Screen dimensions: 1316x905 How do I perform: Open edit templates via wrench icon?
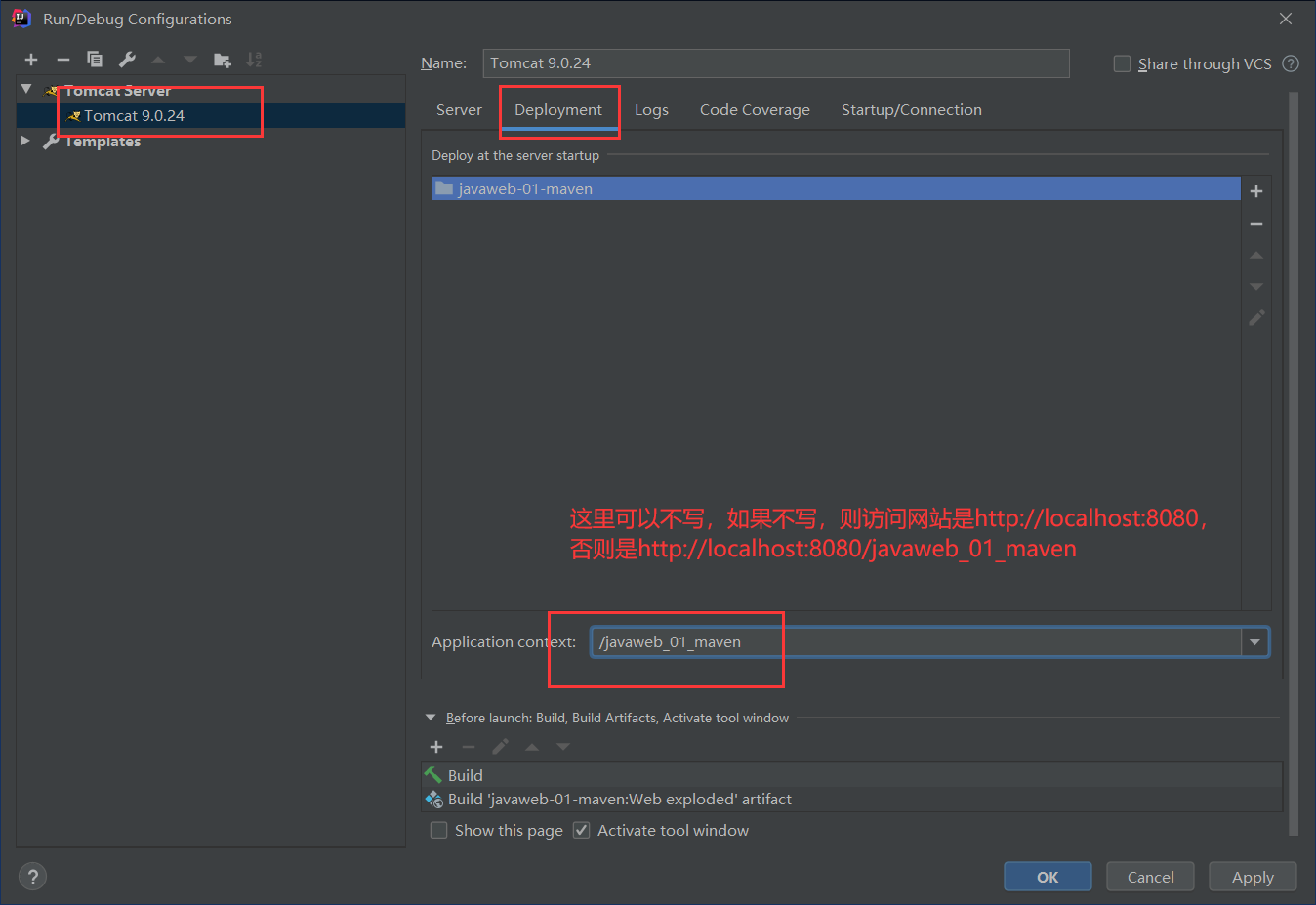tap(127, 60)
